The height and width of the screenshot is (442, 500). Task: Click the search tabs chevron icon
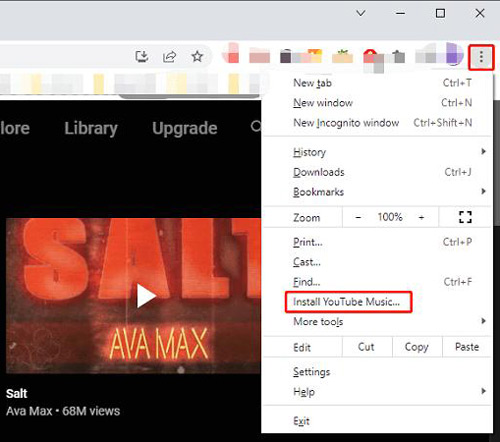click(x=361, y=13)
